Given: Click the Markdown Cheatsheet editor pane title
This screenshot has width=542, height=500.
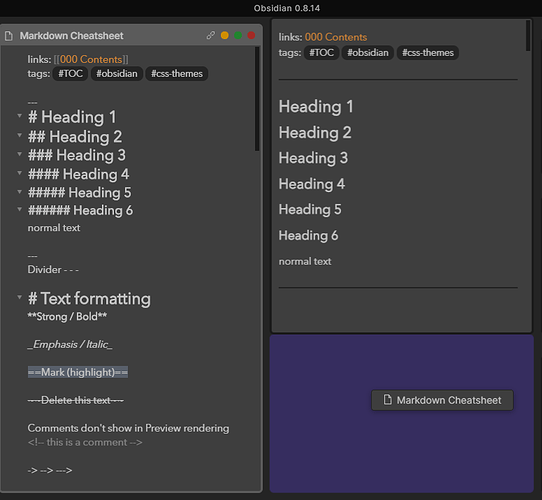Looking at the screenshot, I should click(72, 36).
